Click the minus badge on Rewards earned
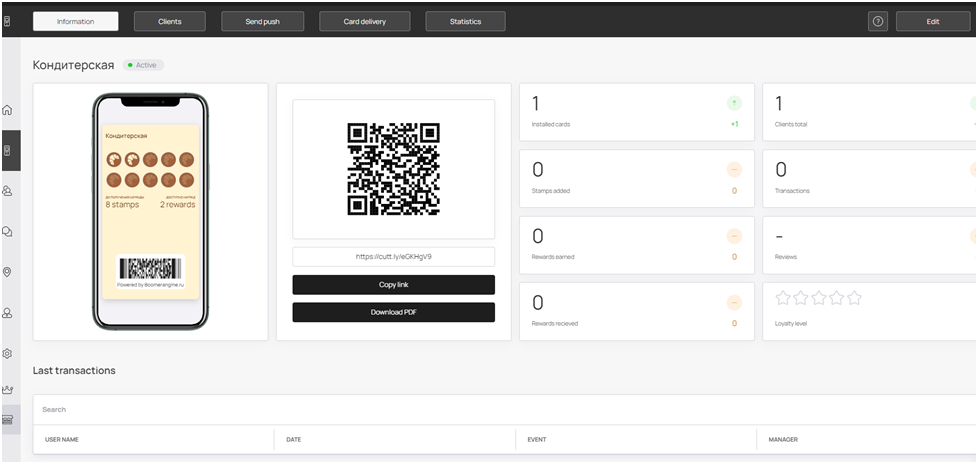 (x=734, y=236)
